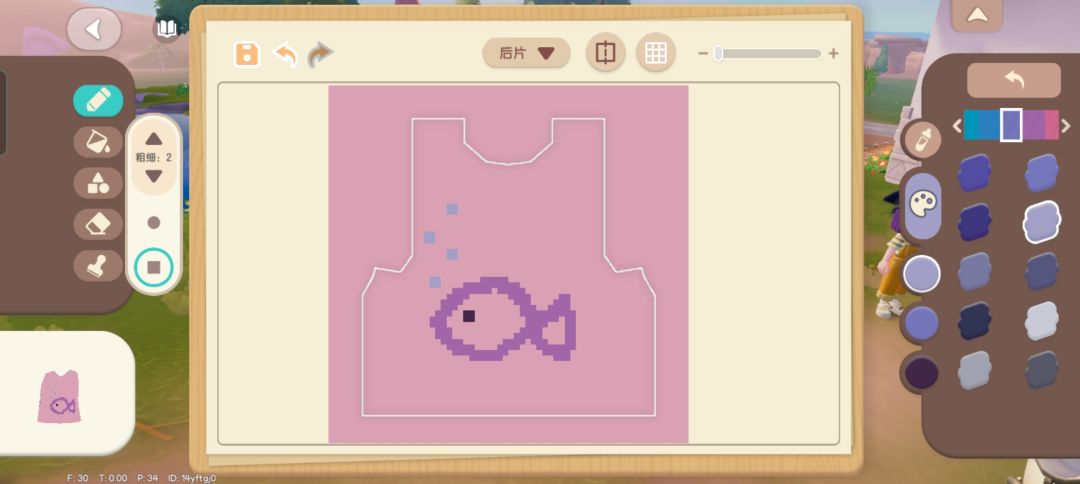Select the top-right periwinkle swatch
The image size is (1080, 484).
pyautogui.click(x=1041, y=173)
